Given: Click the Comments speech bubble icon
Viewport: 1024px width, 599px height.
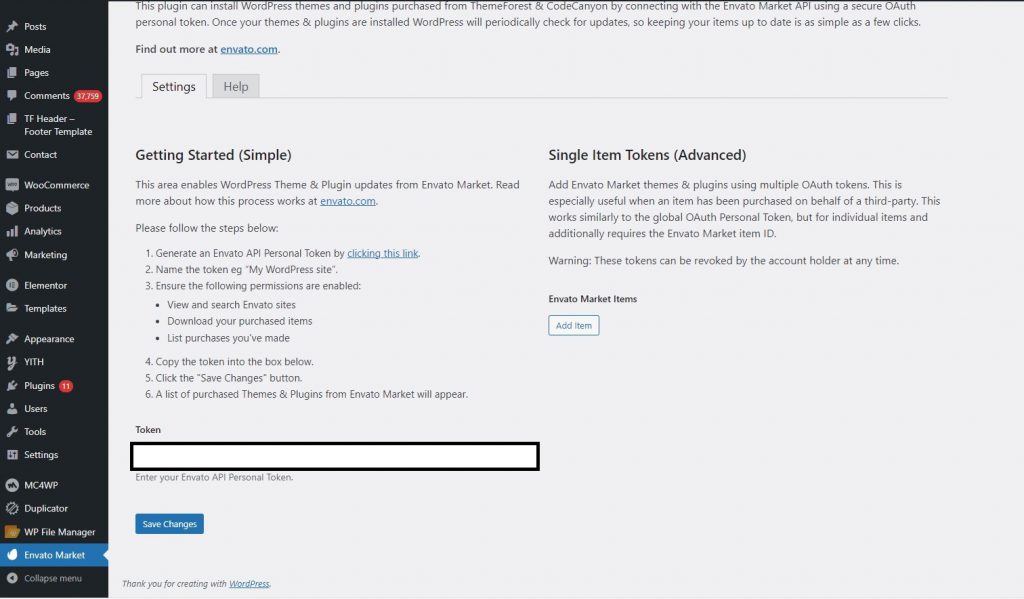Looking at the screenshot, I should (12, 96).
